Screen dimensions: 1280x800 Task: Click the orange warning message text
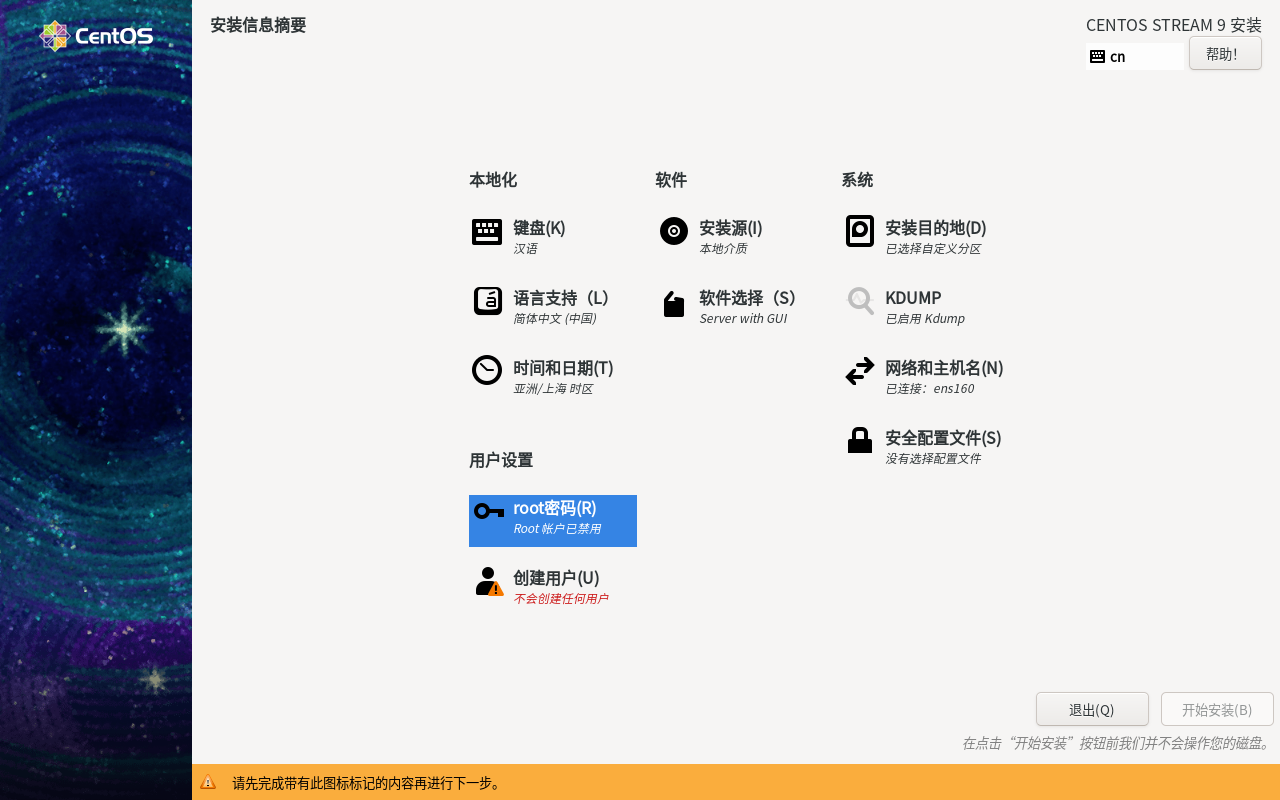(367, 783)
